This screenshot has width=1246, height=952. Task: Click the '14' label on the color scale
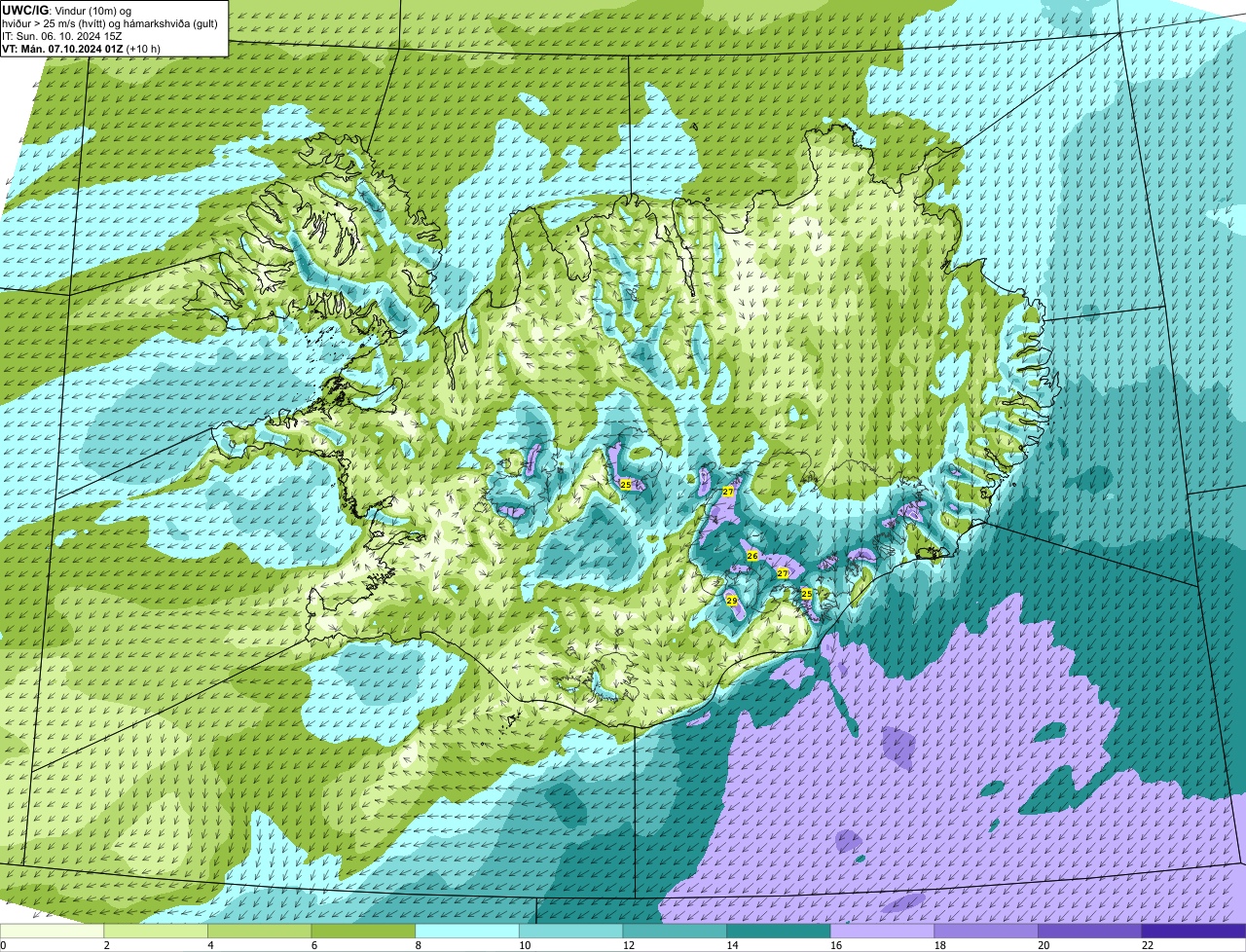pos(732,945)
